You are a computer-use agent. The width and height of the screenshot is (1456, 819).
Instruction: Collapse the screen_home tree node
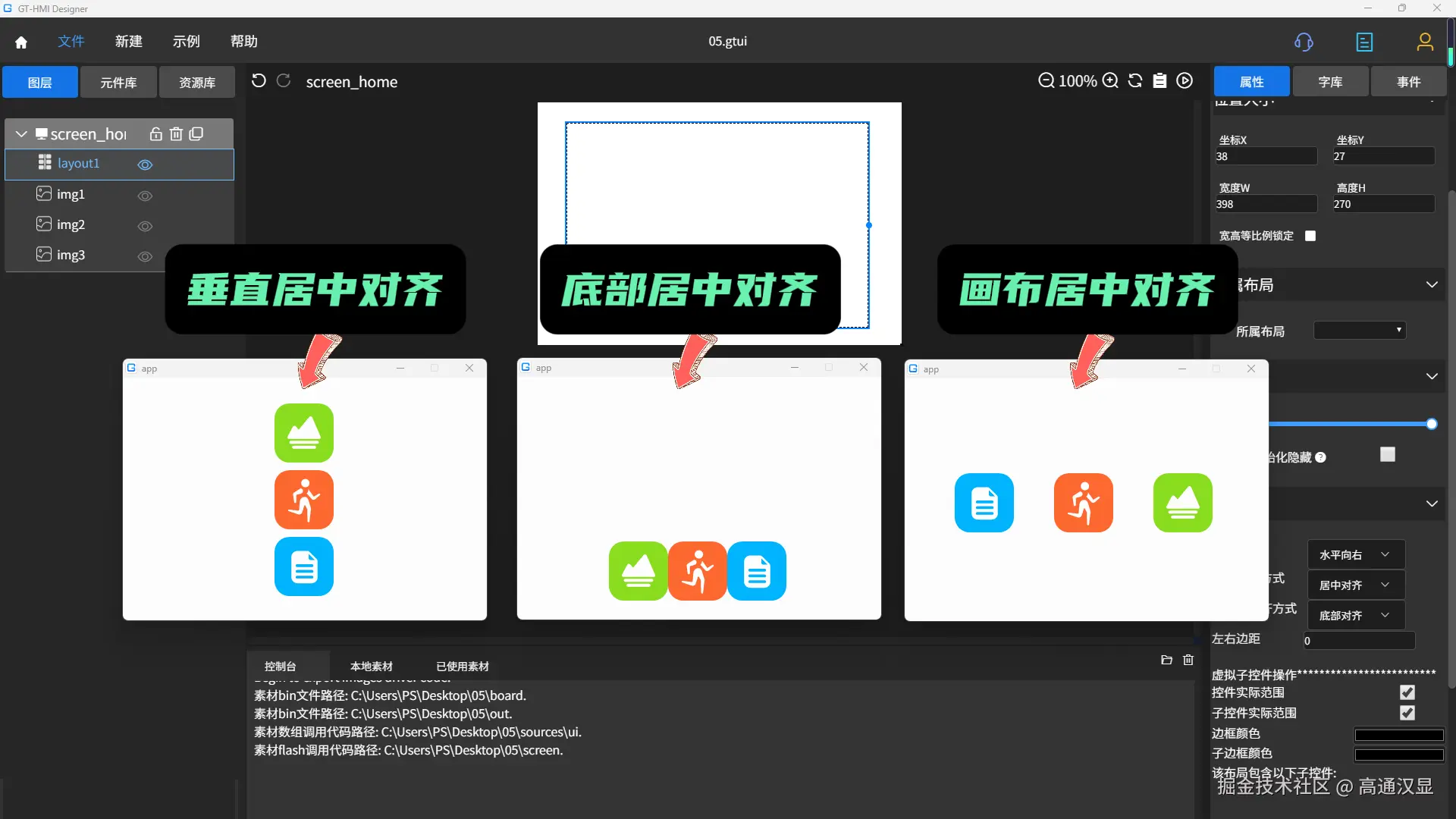pos(21,134)
